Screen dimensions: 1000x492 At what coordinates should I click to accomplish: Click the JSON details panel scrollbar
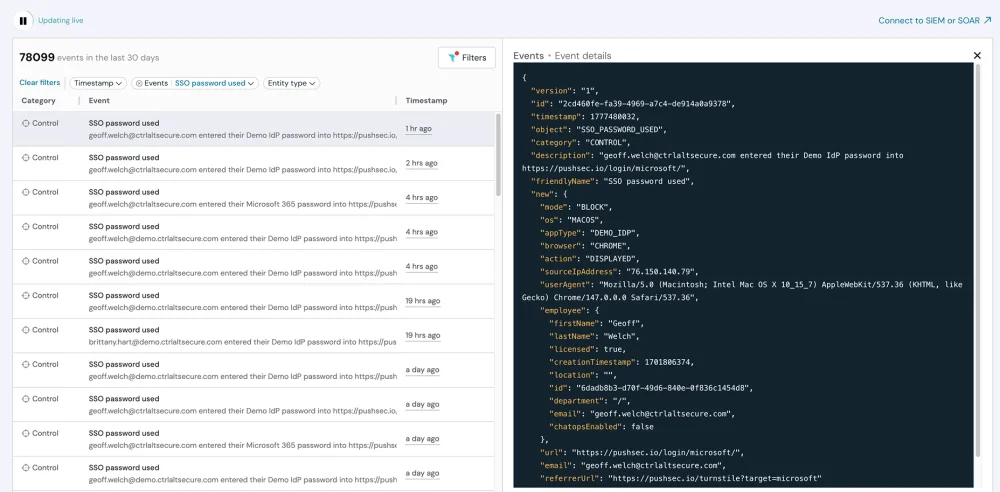click(x=978, y=260)
